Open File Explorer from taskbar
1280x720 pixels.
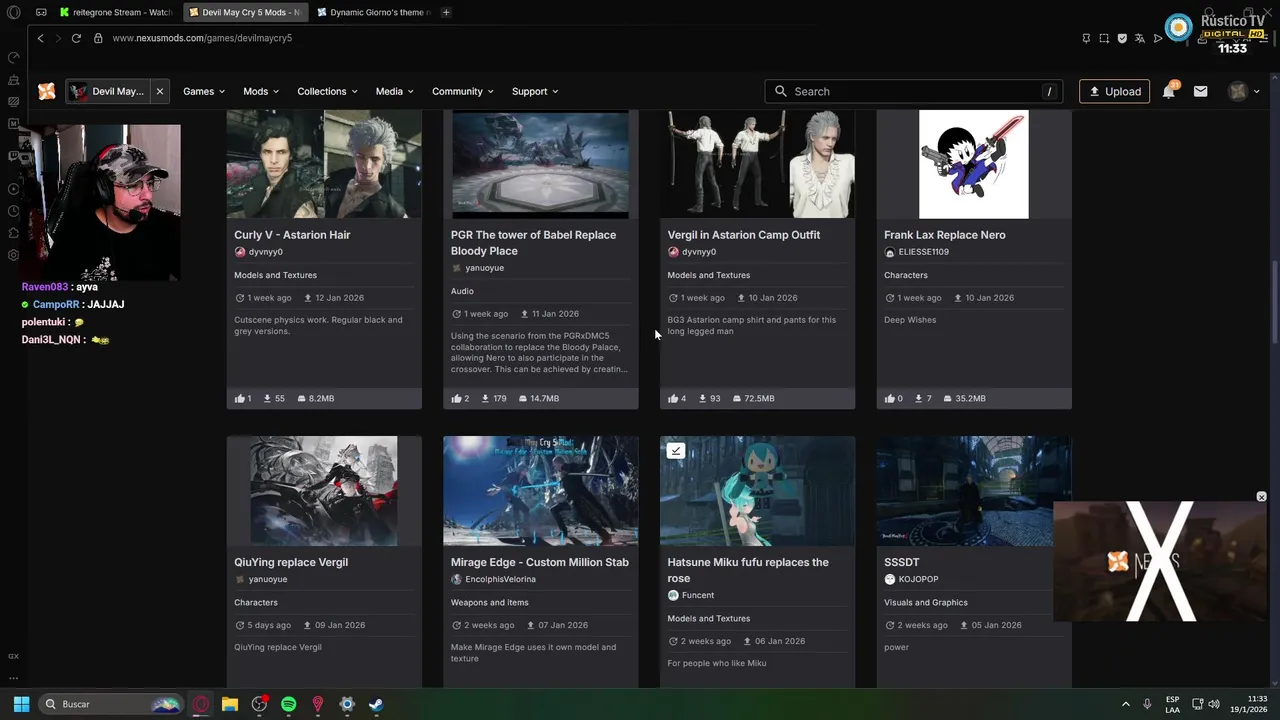pyautogui.click(x=230, y=704)
